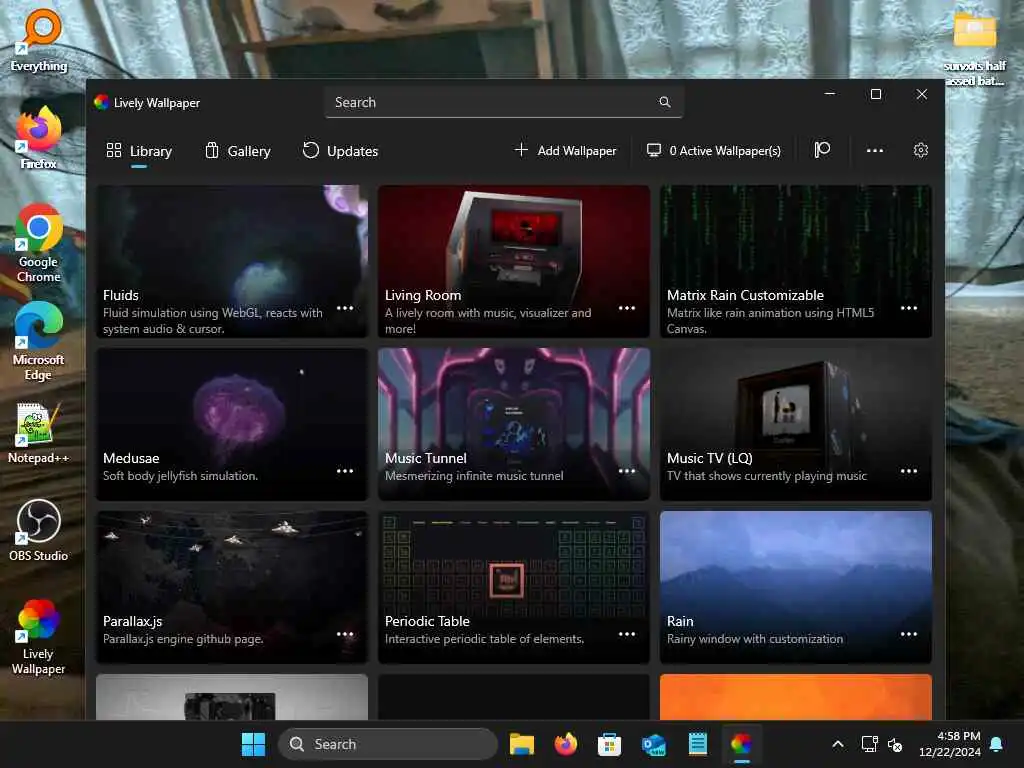Open the options menu for Medusae
The width and height of the screenshot is (1024, 768).
(345, 471)
